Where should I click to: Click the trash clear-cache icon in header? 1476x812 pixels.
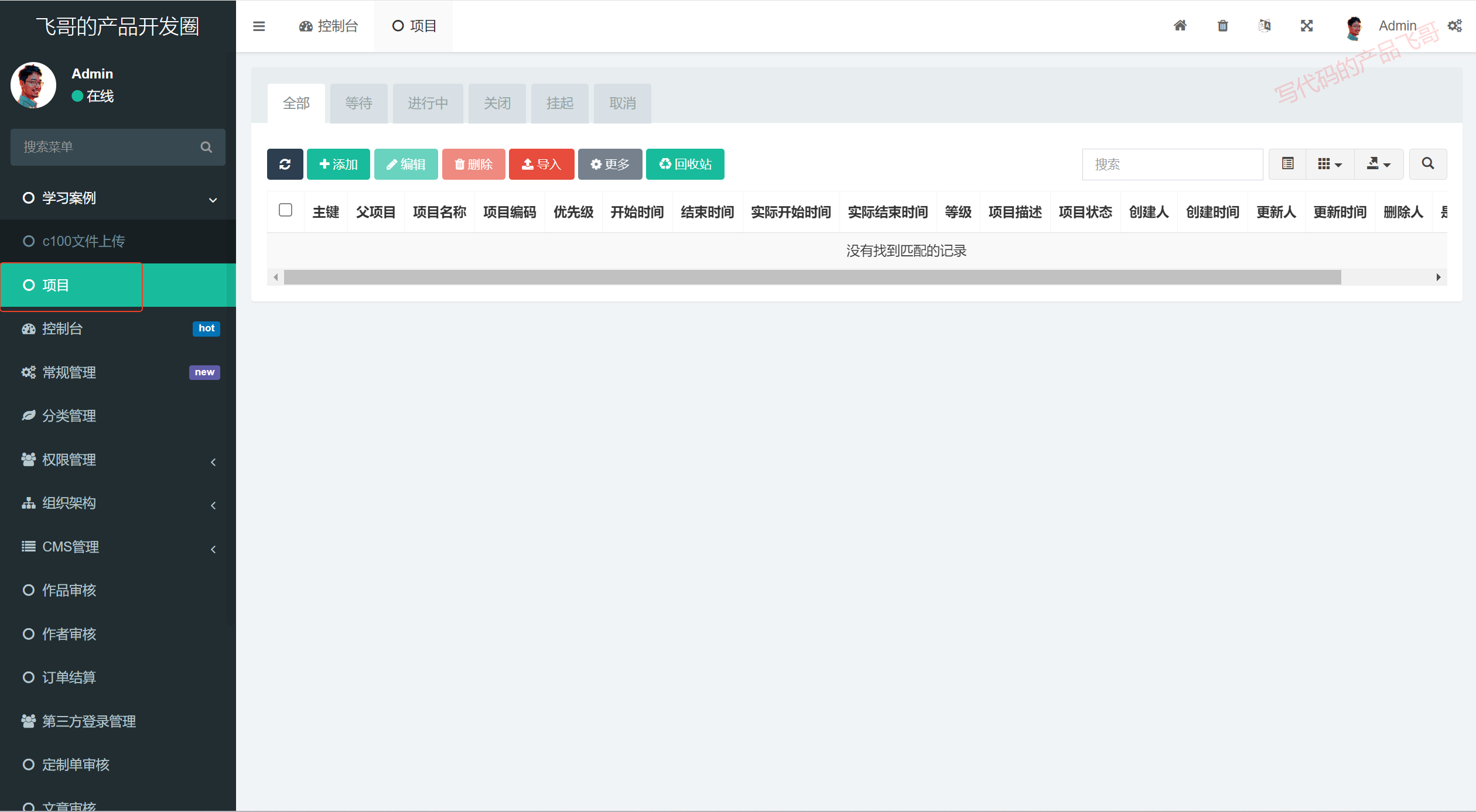(x=1222, y=26)
